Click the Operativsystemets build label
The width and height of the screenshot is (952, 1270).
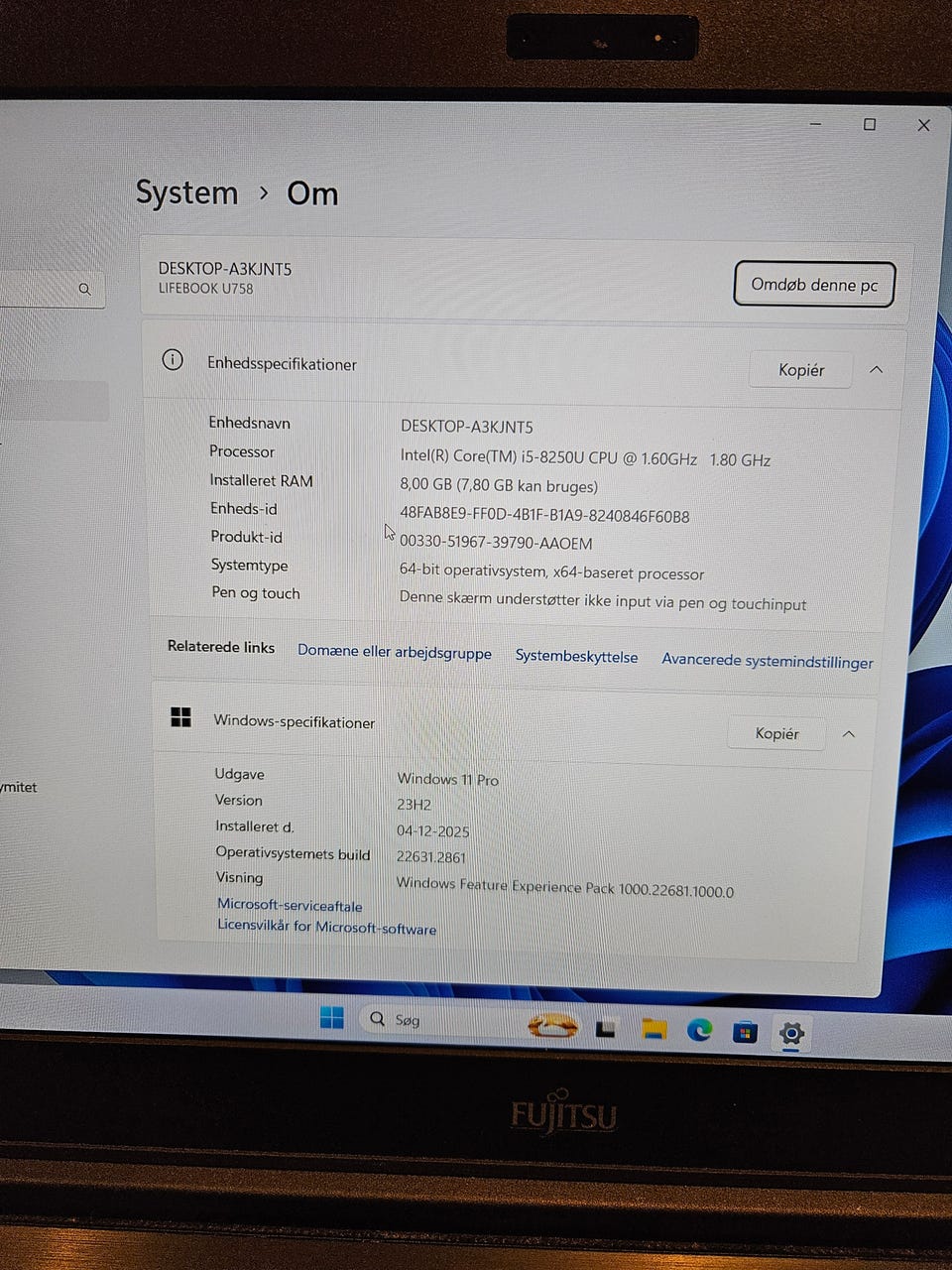coord(293,853)
